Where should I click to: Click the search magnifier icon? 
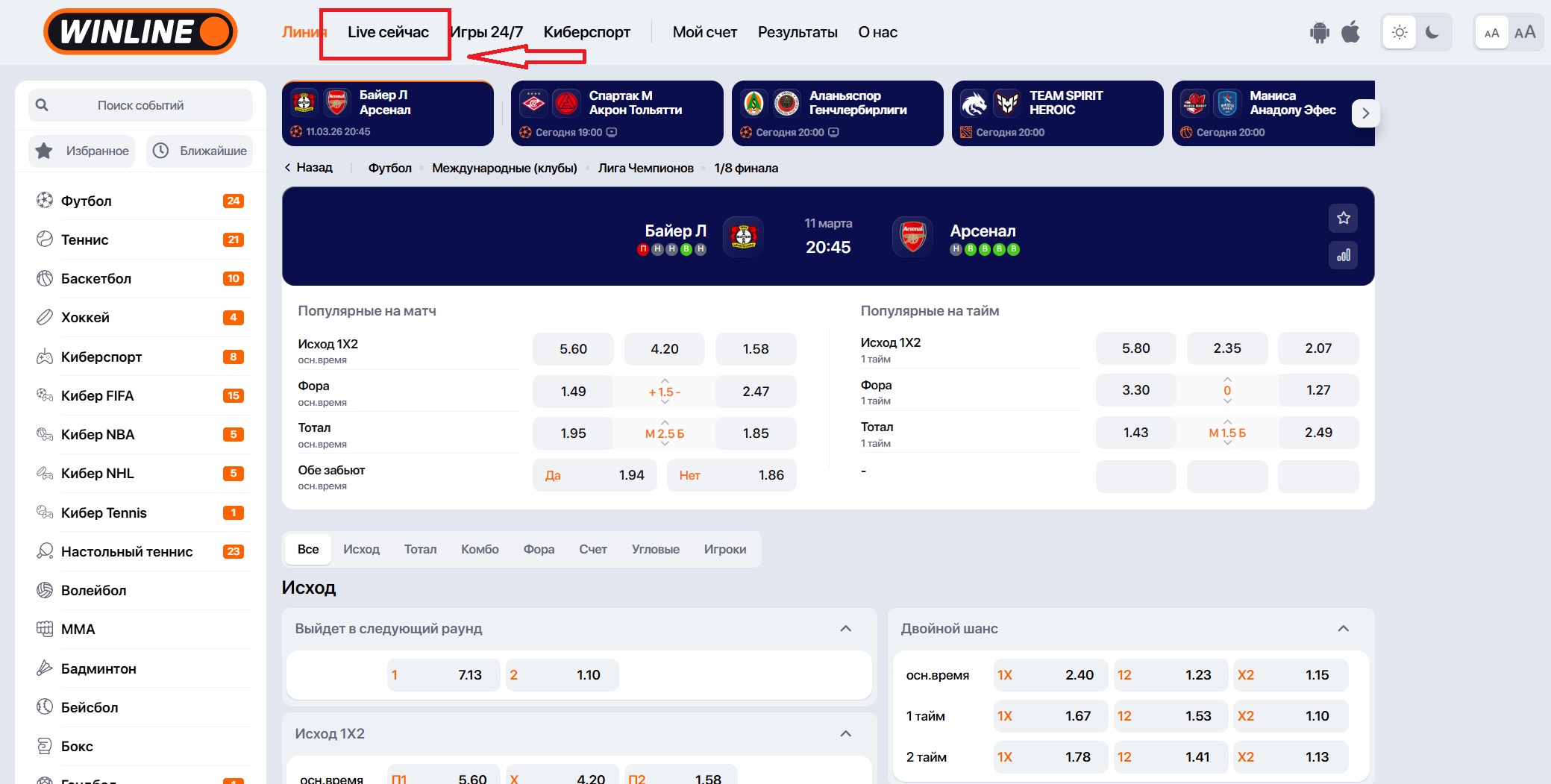[43, 105]
